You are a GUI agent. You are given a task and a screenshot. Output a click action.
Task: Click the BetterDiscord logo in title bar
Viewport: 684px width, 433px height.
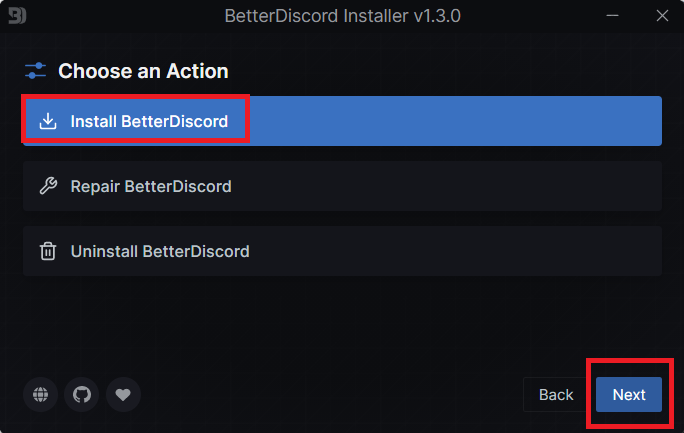click(x=15, y=16)
